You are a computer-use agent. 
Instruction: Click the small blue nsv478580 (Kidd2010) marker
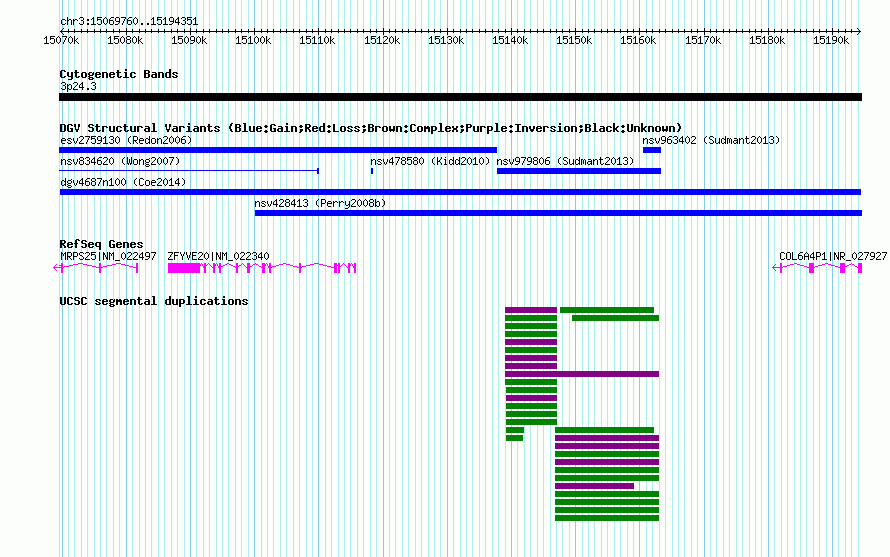(372, 171)
